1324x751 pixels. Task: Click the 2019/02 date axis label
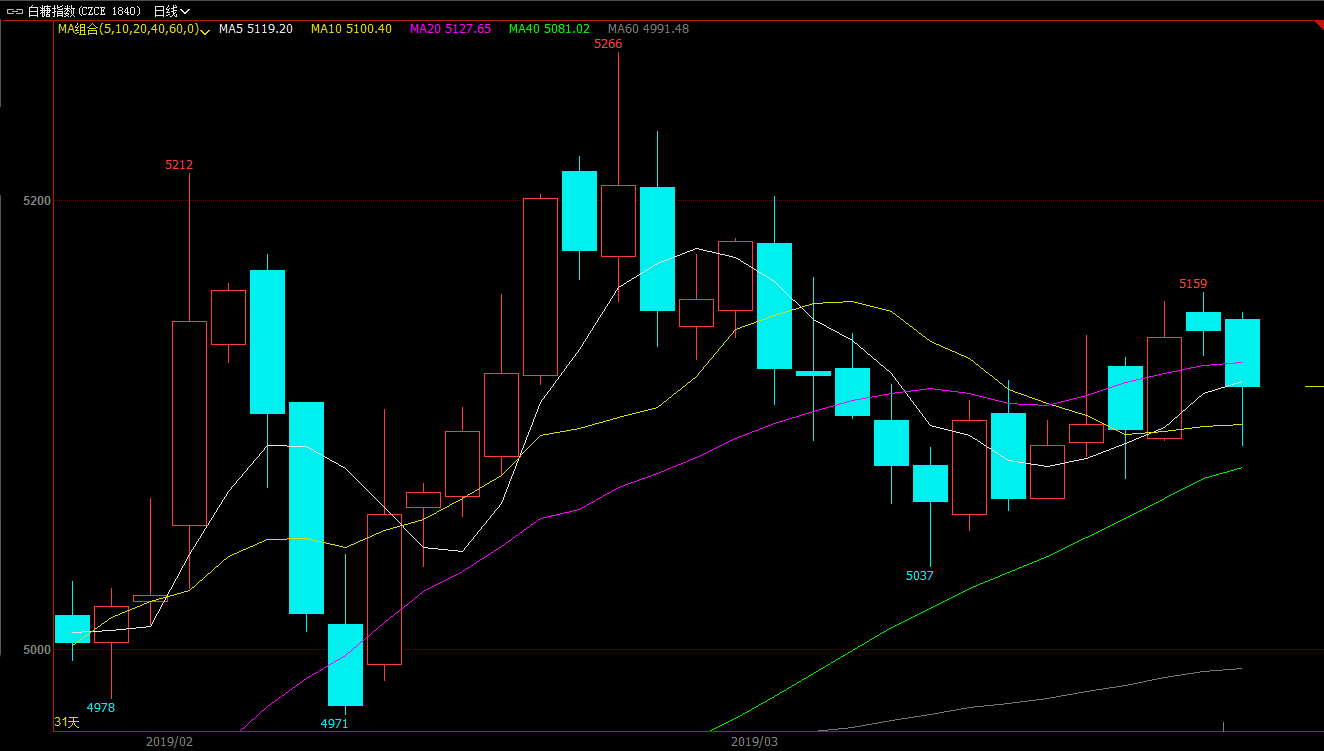(169, 742)
